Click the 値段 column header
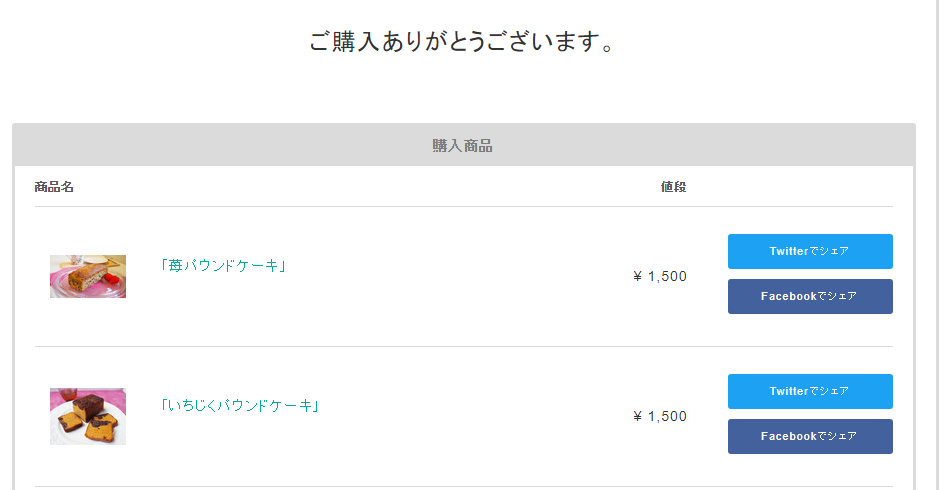 click(x=673, y=187)
